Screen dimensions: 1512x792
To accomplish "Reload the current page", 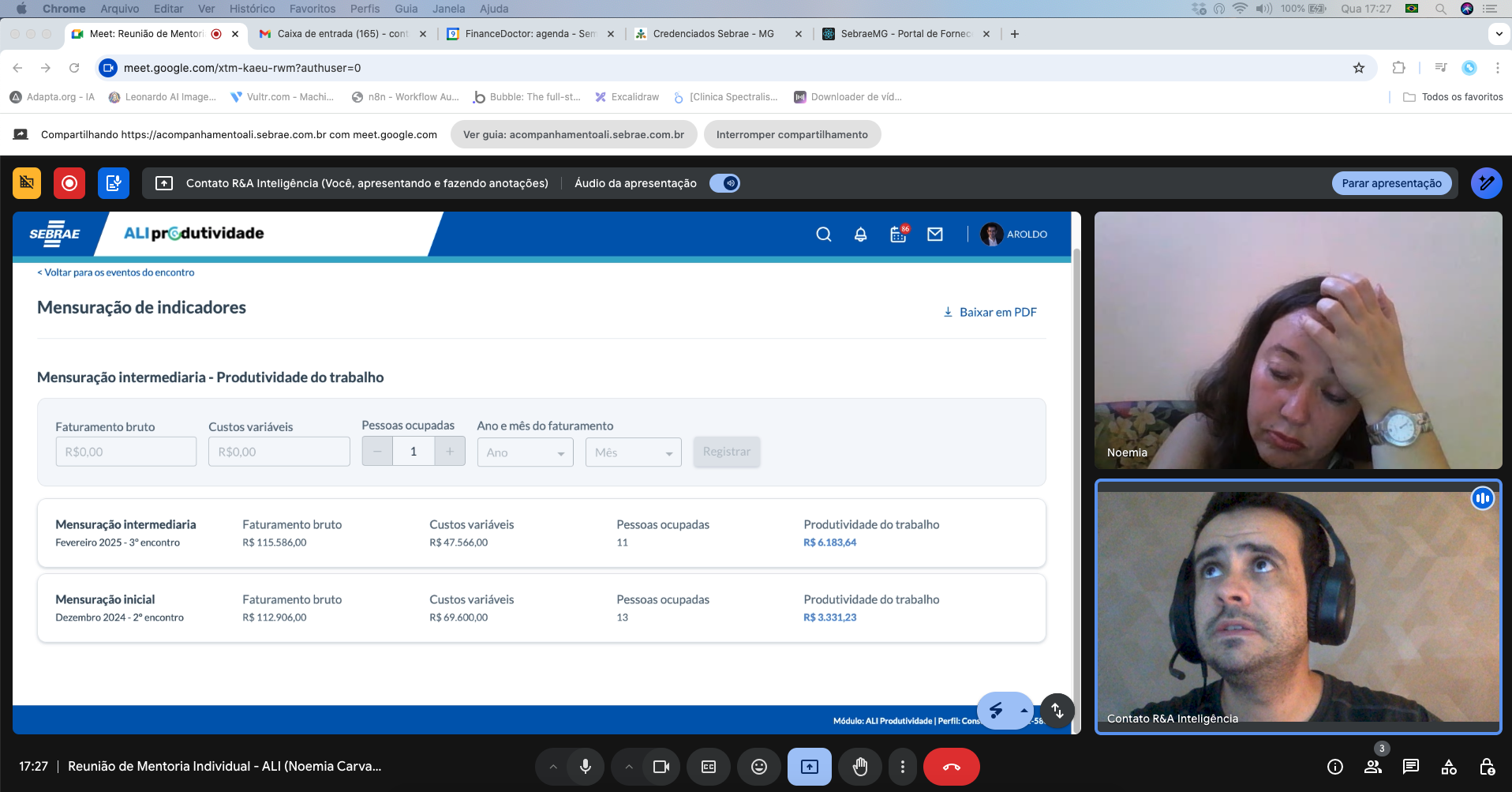I will coord(74,68).
